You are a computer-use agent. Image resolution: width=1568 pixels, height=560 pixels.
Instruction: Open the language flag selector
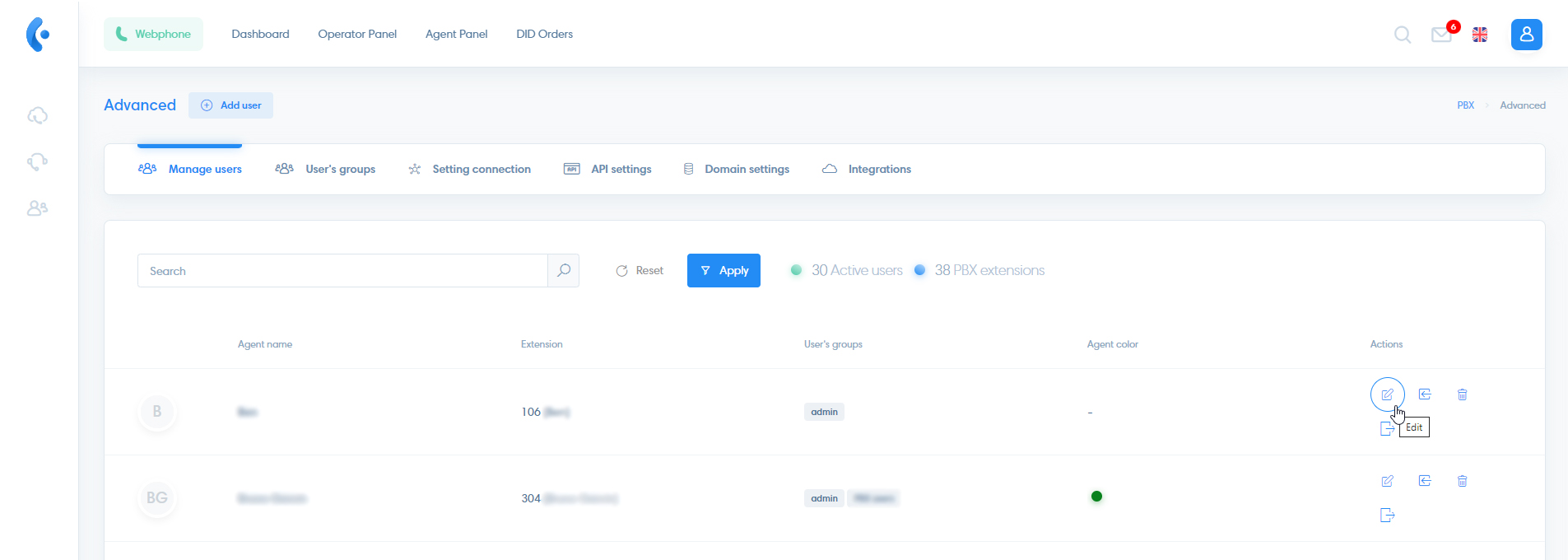[x=1480, y=35]
